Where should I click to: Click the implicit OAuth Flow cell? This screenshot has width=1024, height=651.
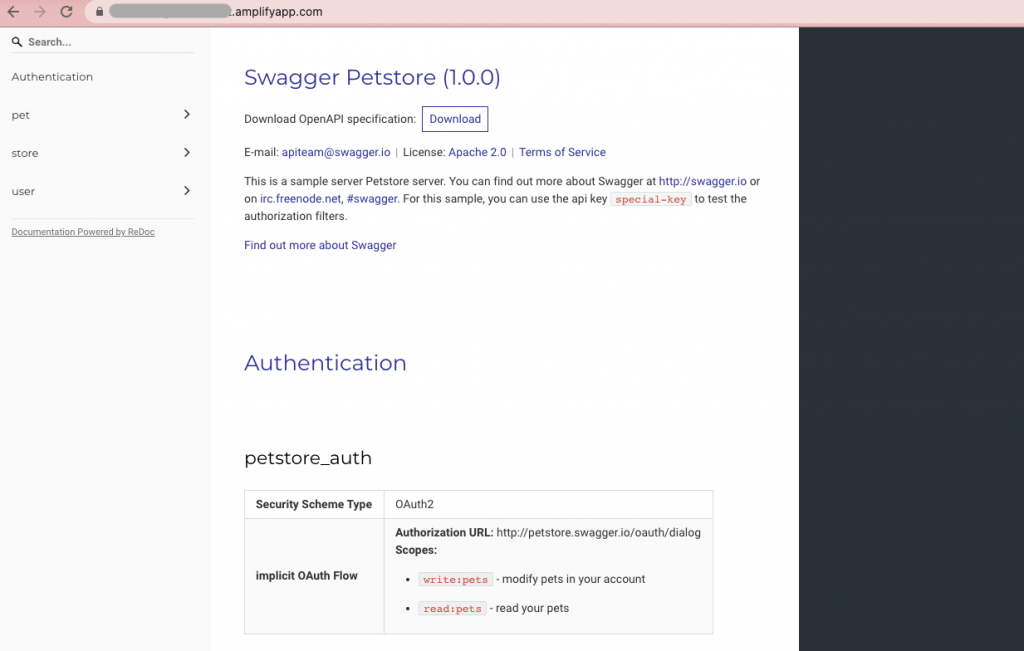pyautogui.click(x=314, y=576)
